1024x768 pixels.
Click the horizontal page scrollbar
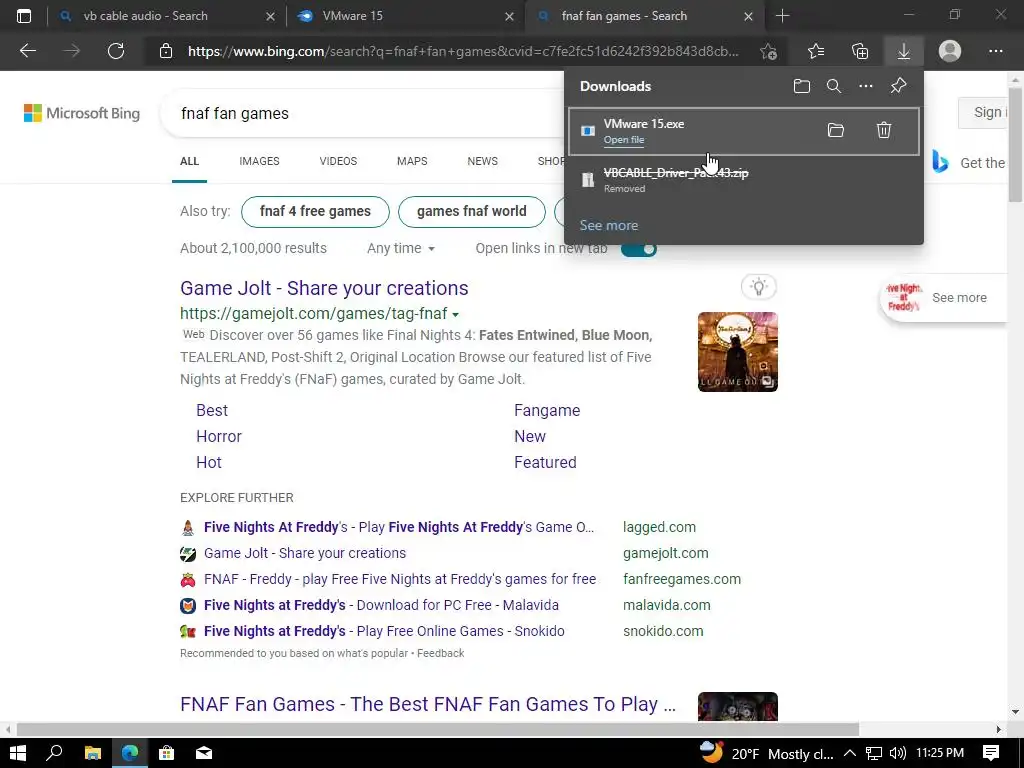click(x=438, y=729)
